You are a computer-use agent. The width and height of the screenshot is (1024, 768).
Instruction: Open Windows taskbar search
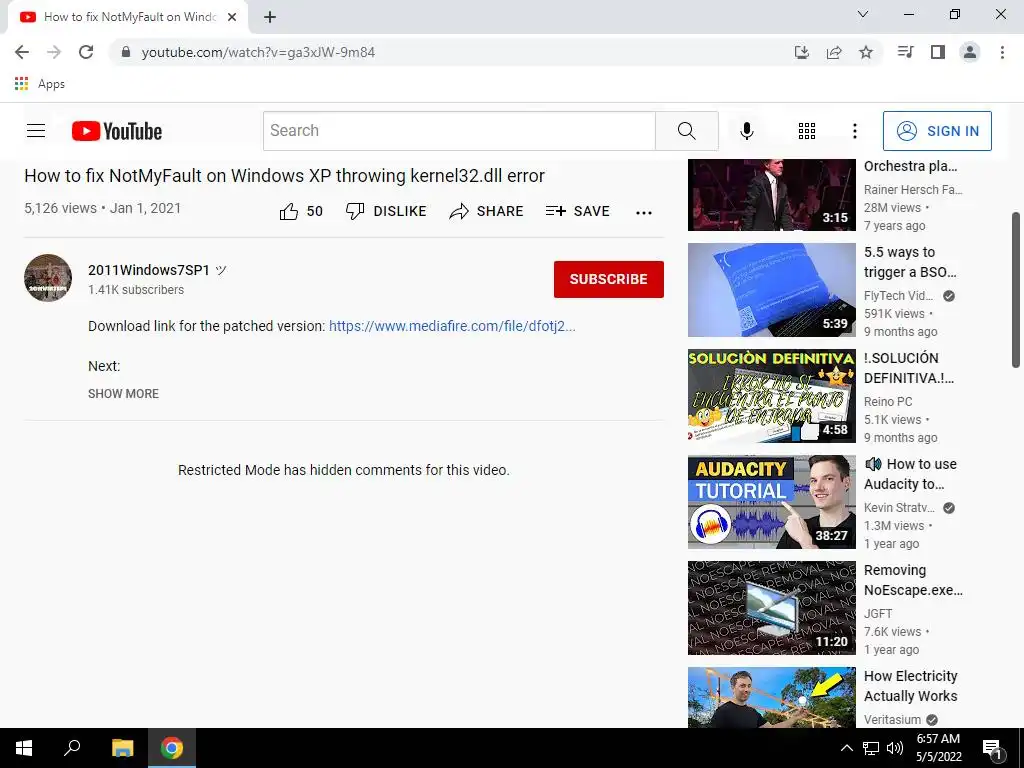(x=72, y=748)
